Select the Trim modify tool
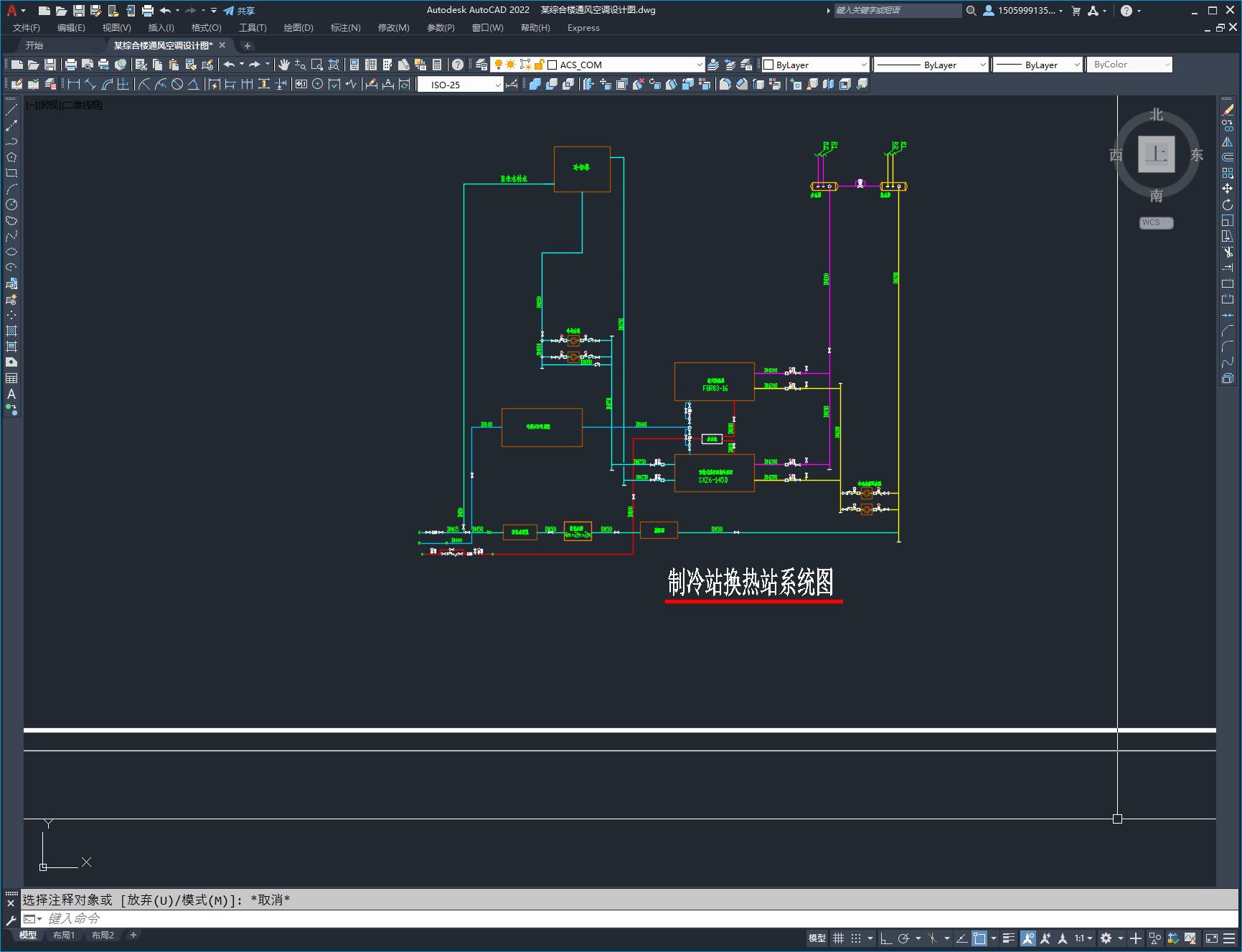This screenshot has width=1242, height=952. pyautogui.click(x=1228, y=252)
